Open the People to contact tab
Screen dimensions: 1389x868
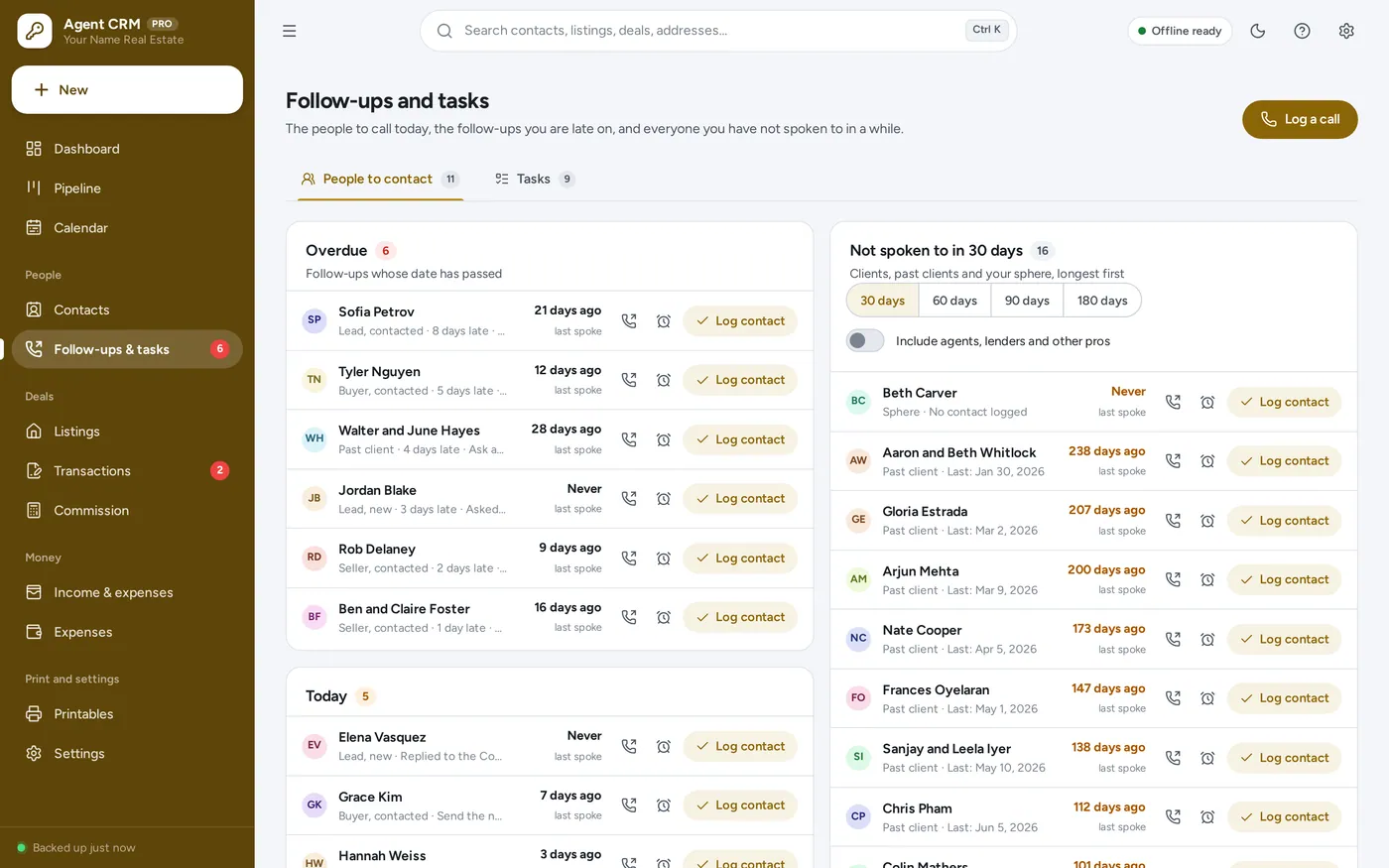point(380,180)
